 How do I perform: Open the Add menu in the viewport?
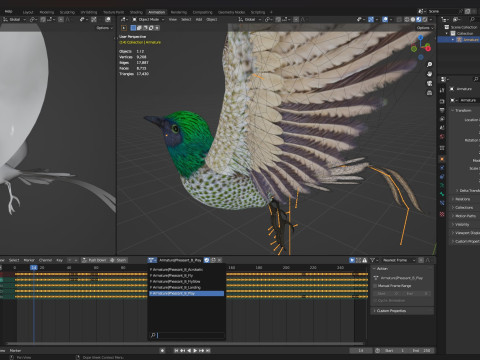click(199, 20)
